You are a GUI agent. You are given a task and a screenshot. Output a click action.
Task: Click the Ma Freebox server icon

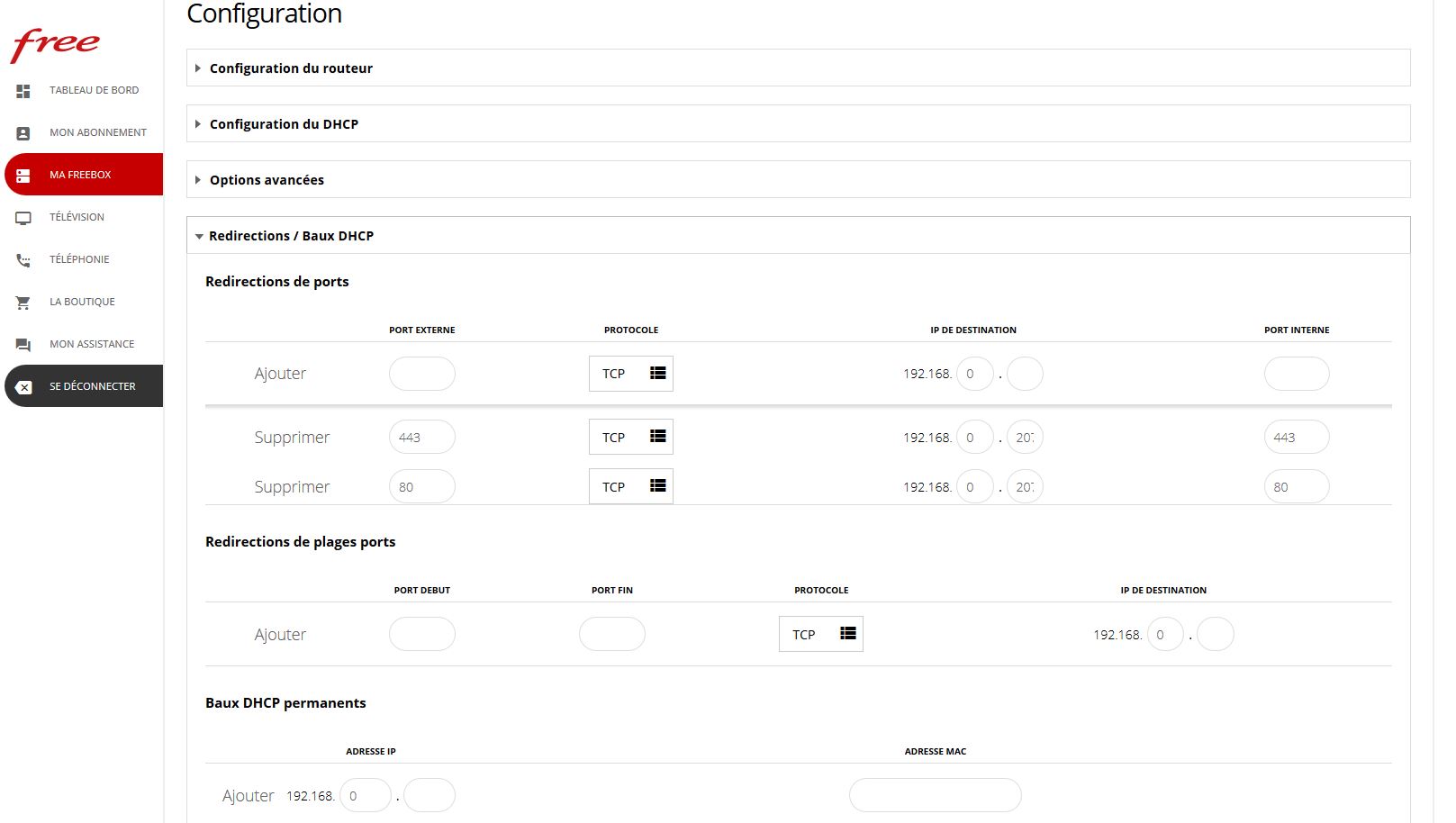click(x=23, y=176)
